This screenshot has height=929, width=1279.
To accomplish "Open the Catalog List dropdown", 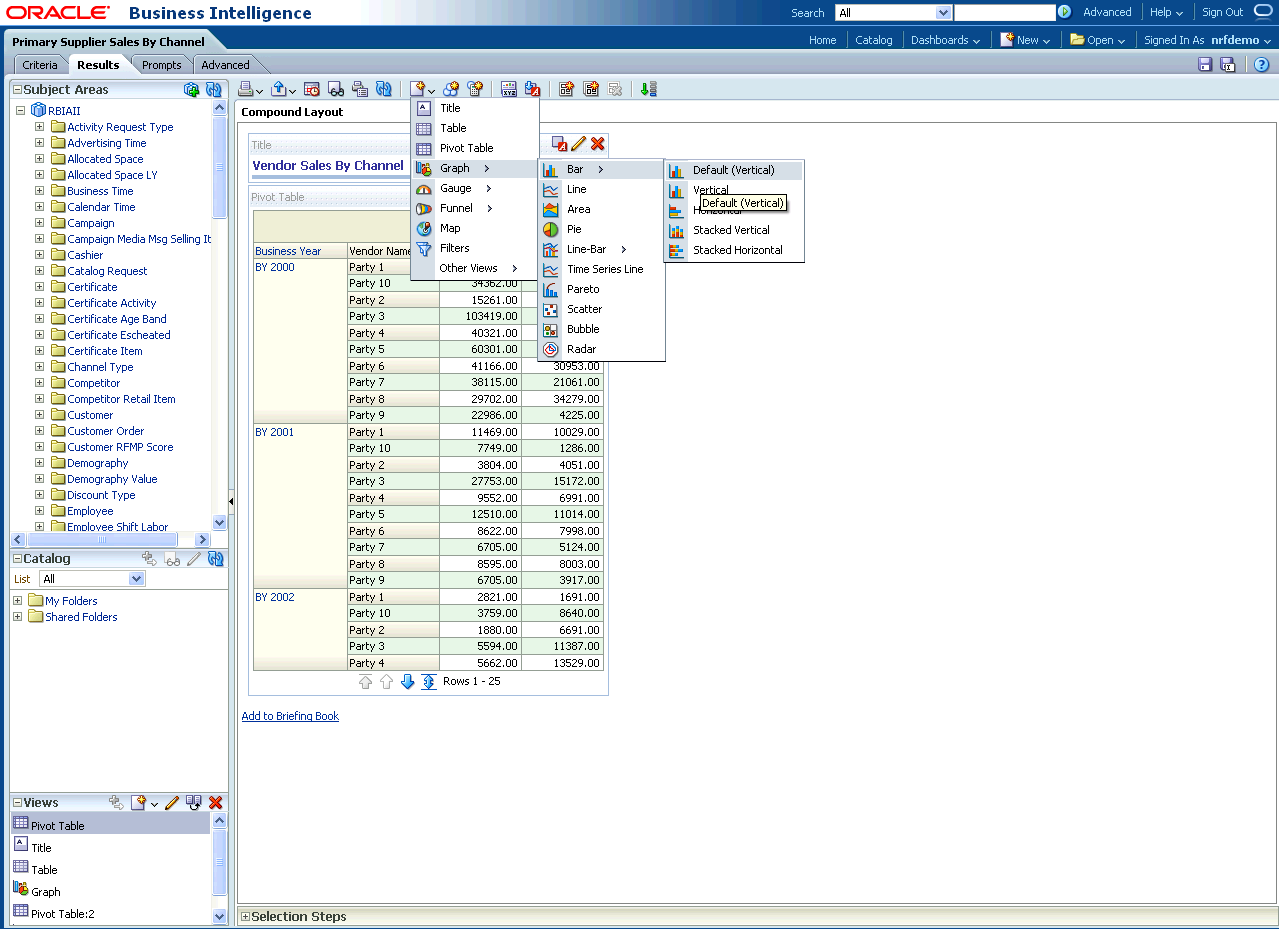I will (137, 579).
